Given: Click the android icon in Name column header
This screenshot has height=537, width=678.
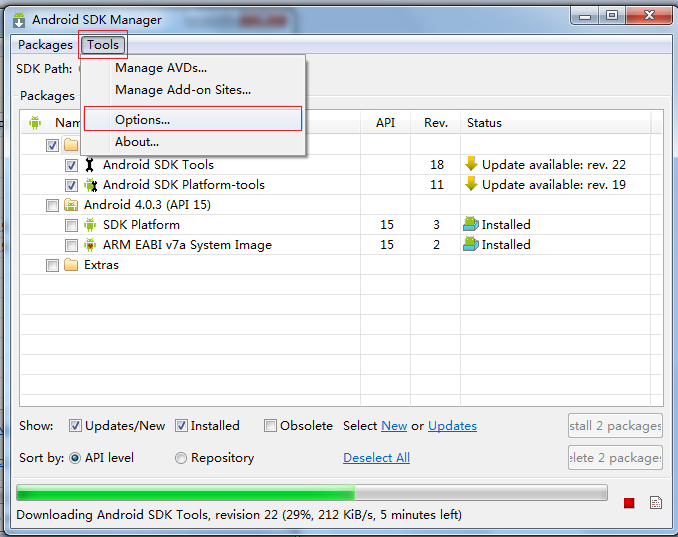Looking at the screenshot, I should point(35,123).
